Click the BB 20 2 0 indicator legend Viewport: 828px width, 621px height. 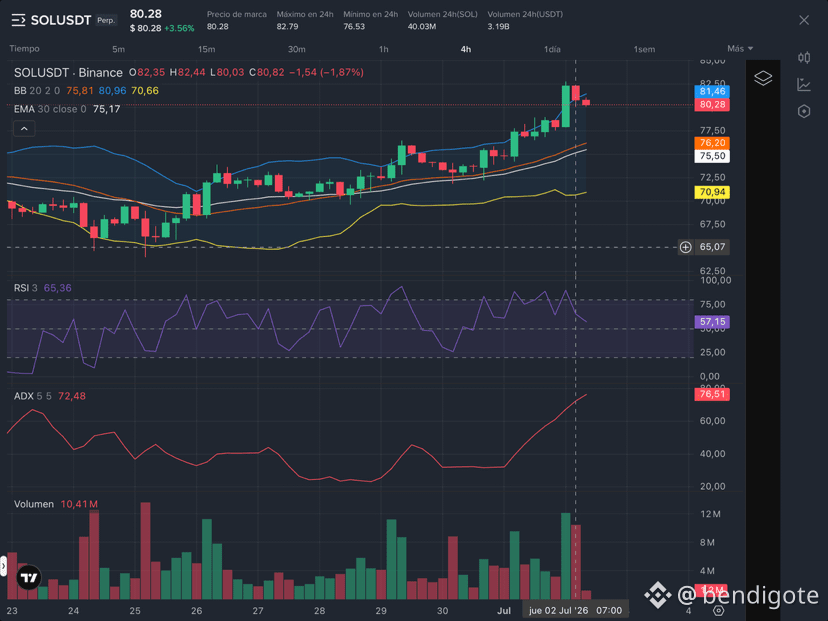37,91
